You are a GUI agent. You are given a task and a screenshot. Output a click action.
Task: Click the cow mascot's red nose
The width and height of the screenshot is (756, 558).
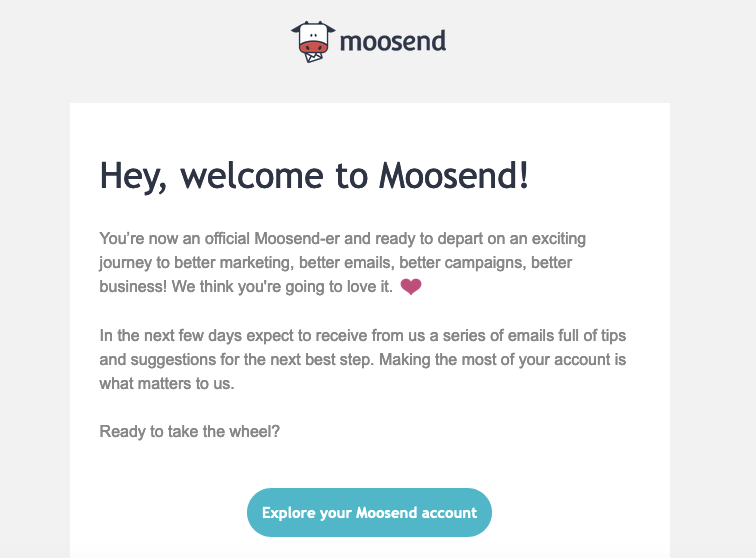point(312,46)
